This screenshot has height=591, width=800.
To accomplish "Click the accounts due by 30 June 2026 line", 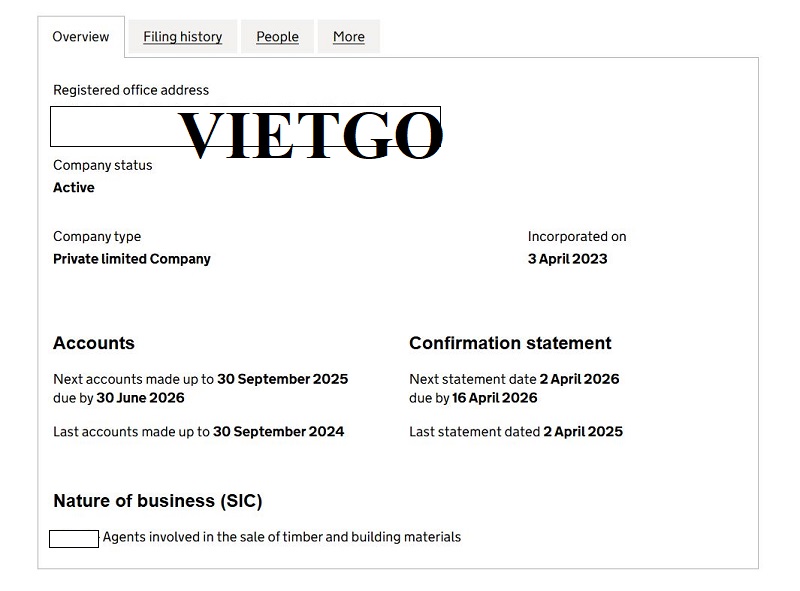I will coord(119,398).
